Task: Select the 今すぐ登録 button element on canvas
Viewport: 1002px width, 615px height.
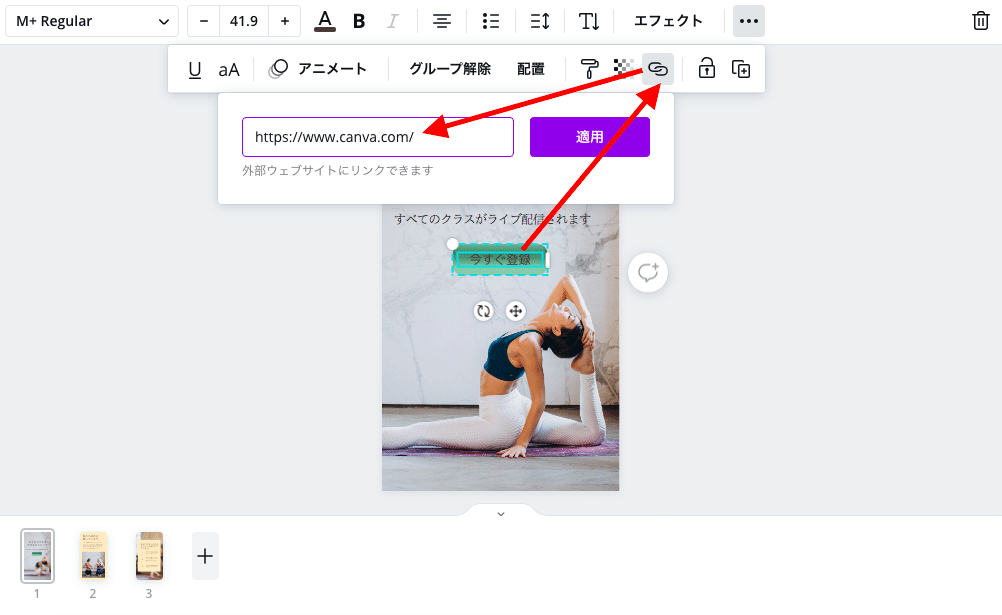Action: [x=500, y=260]
